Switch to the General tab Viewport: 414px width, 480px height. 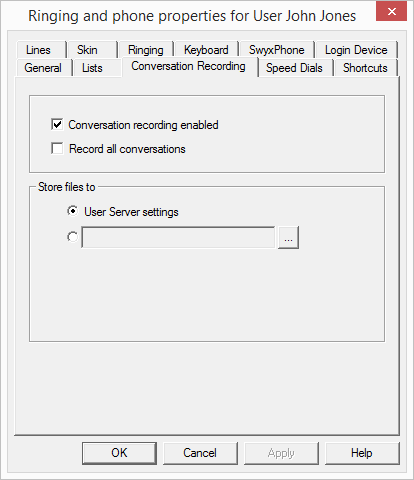[43, 68]
